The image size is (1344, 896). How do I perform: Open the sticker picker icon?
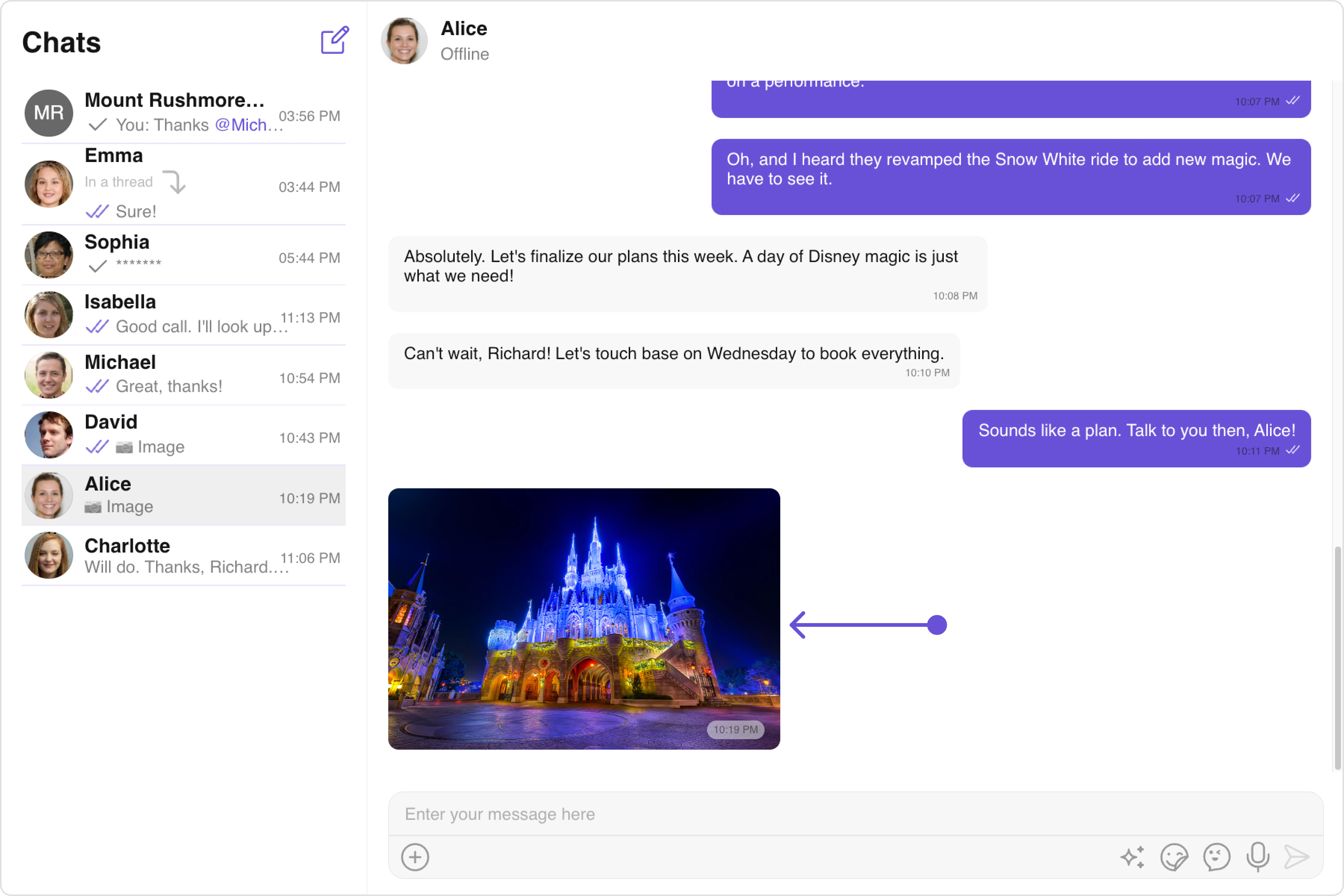tap(1174, 856)
